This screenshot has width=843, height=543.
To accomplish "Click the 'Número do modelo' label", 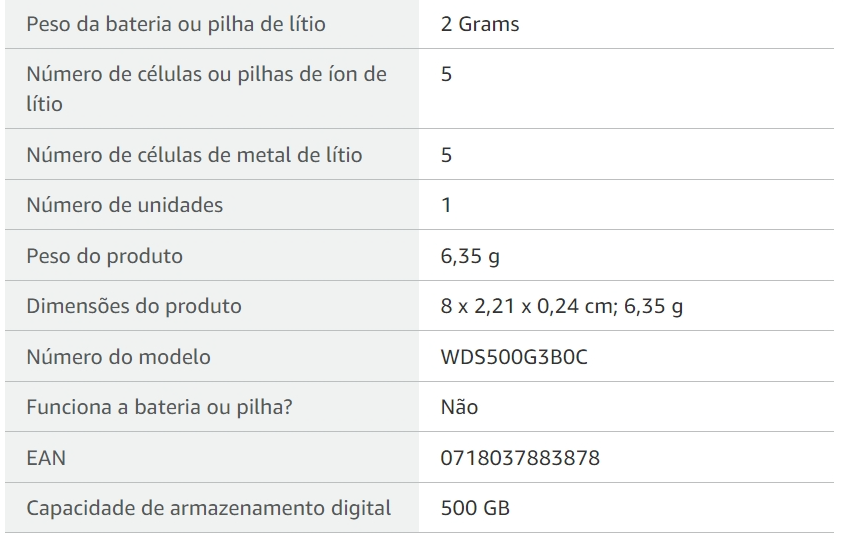I will [x=118, y=356].
